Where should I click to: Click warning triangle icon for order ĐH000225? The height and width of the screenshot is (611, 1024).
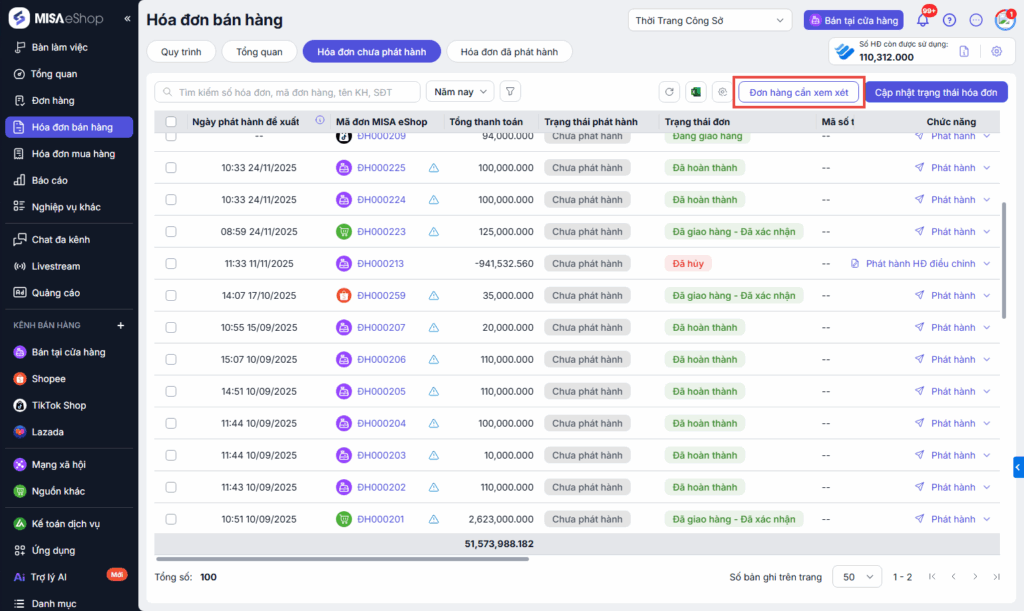click(x=434, y=168)
